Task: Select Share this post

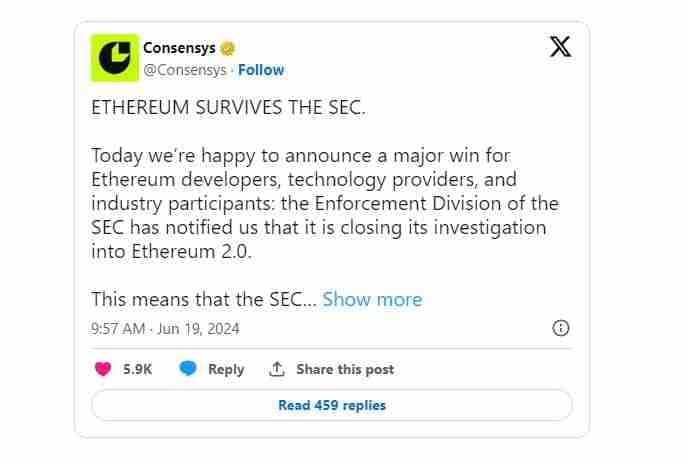Action: pos(345,369)
